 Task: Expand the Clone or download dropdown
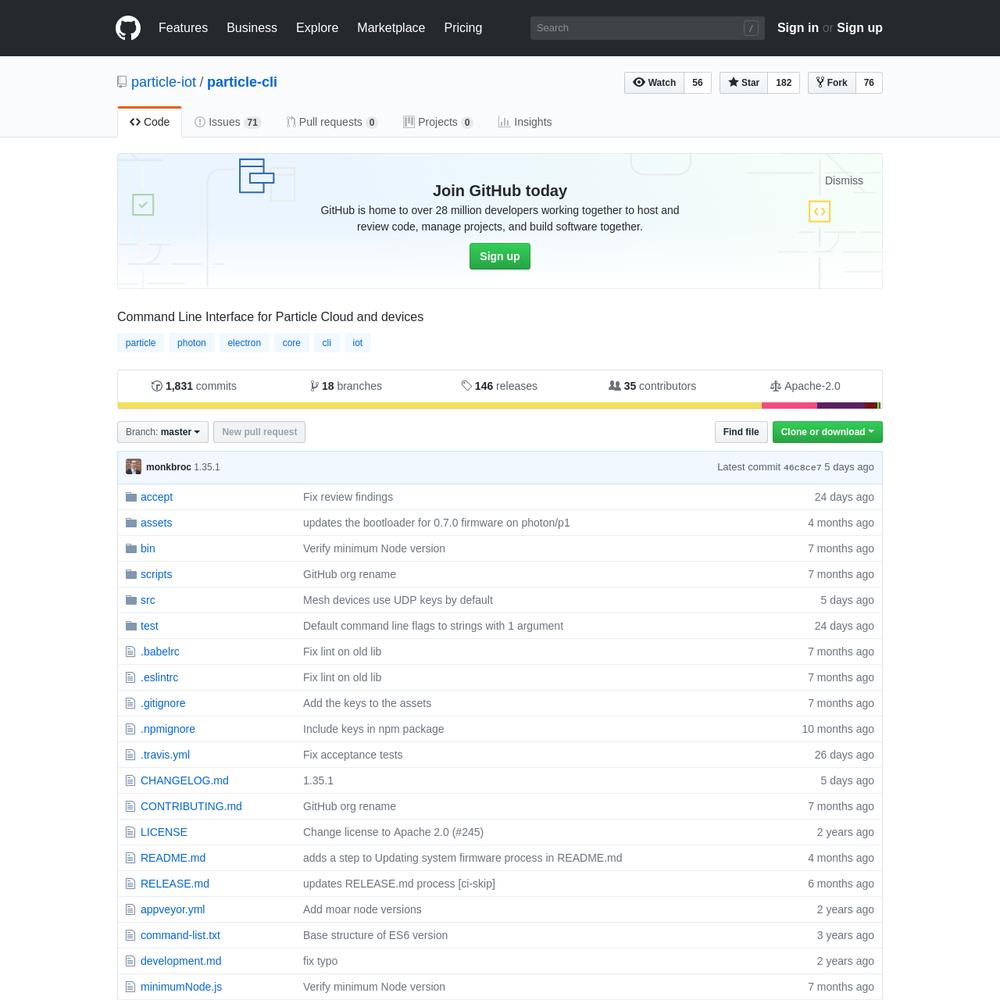(x=827, y=432)
